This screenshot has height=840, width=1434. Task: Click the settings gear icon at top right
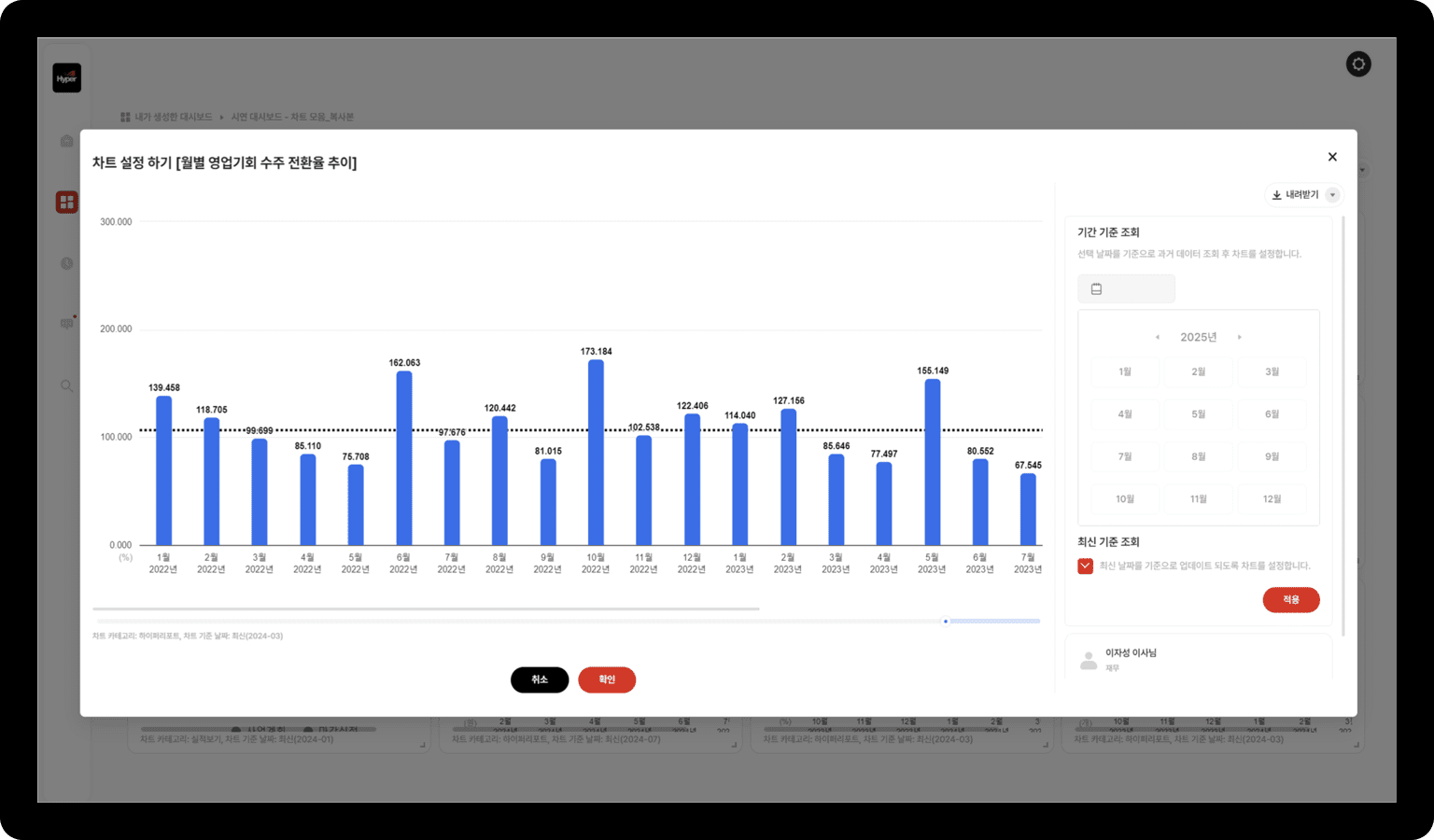[x=1358, y=64]
